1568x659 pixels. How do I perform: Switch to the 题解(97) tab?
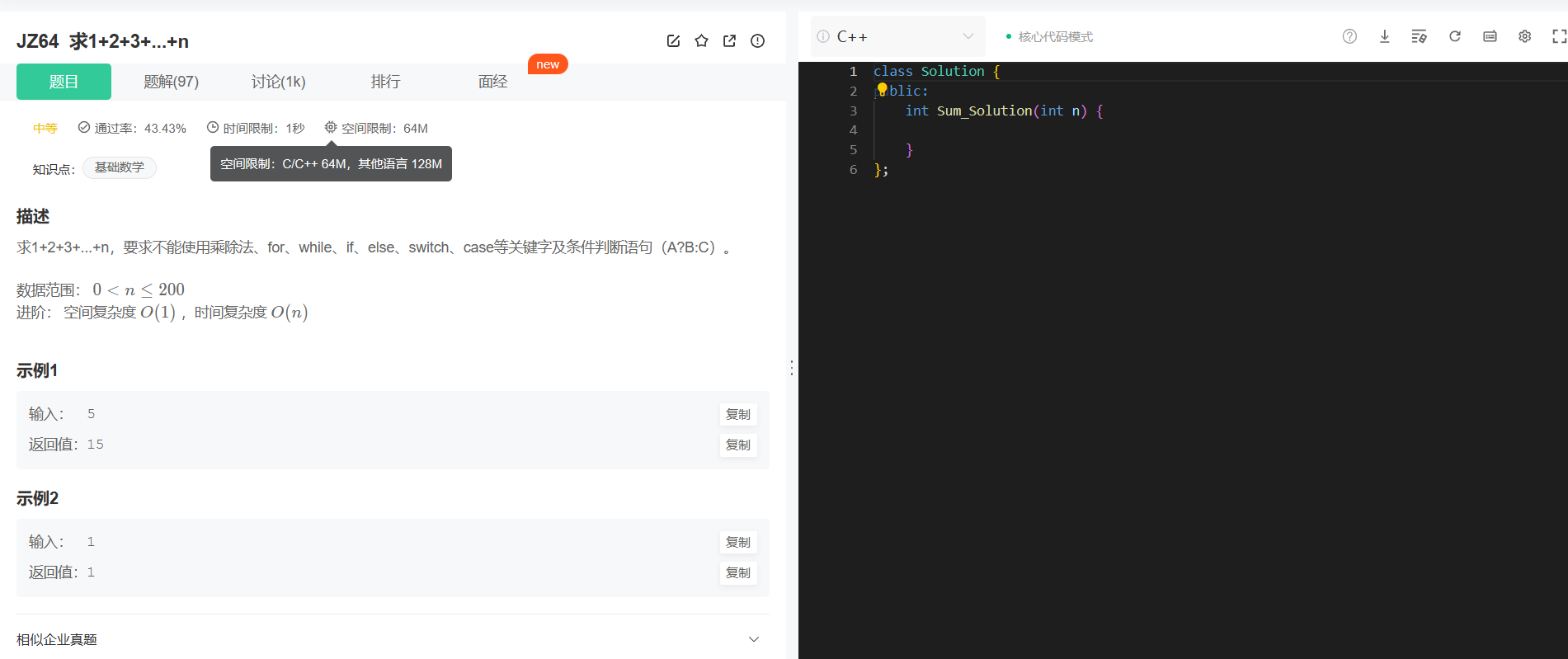click(x=171, y=82)
